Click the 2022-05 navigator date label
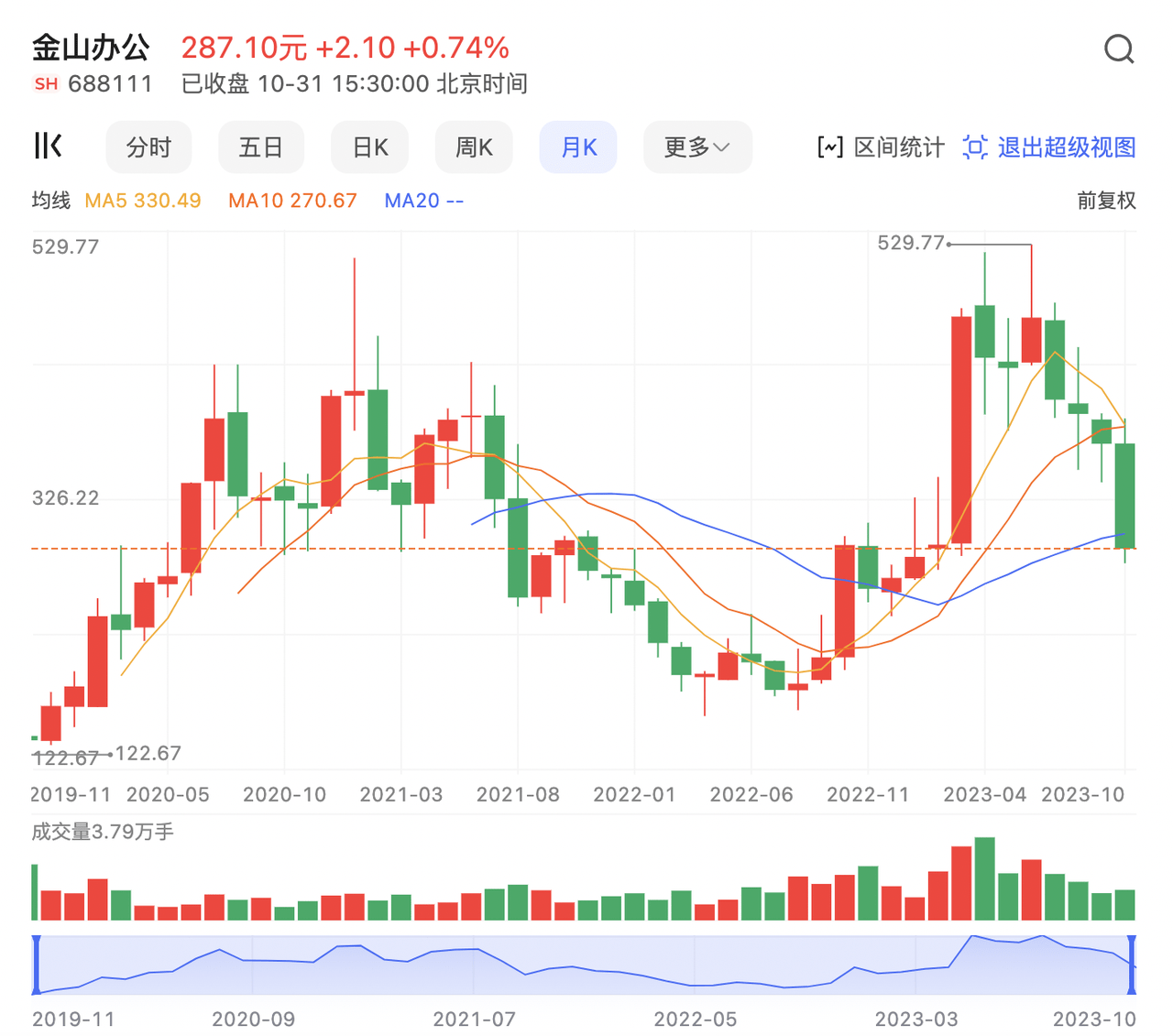The width and height of the screenshot is (1173, 1036). click(x=696, y=1020)
